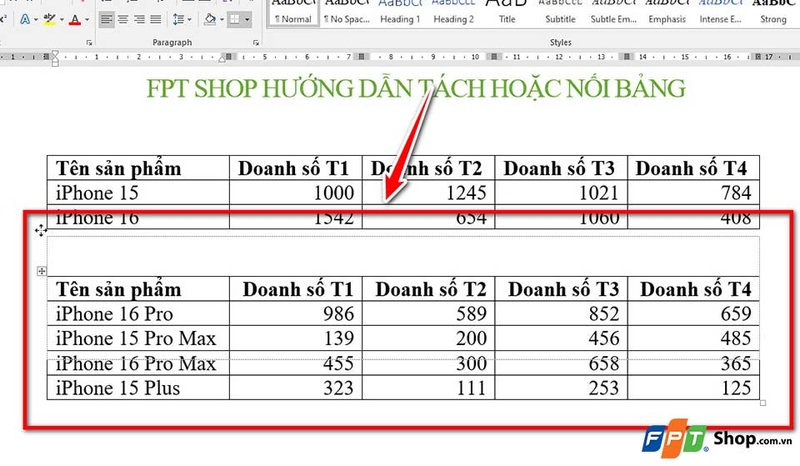Screen dimensions: 800x466
Task: Click the green FPT SHOP heading text
Action: point(416,88)
